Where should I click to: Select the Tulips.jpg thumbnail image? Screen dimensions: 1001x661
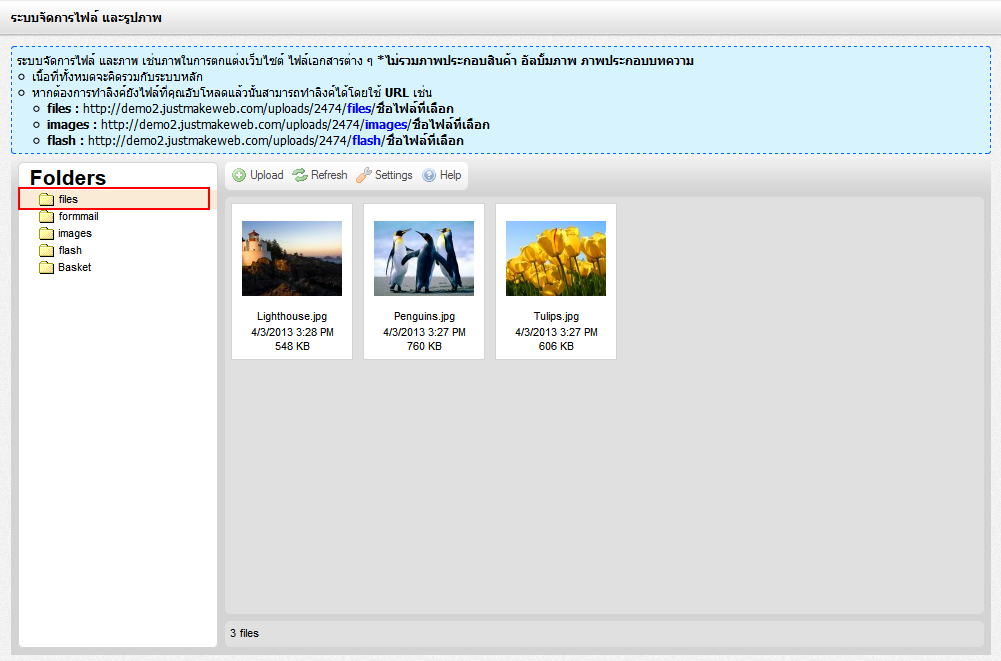tap(556, 258)
